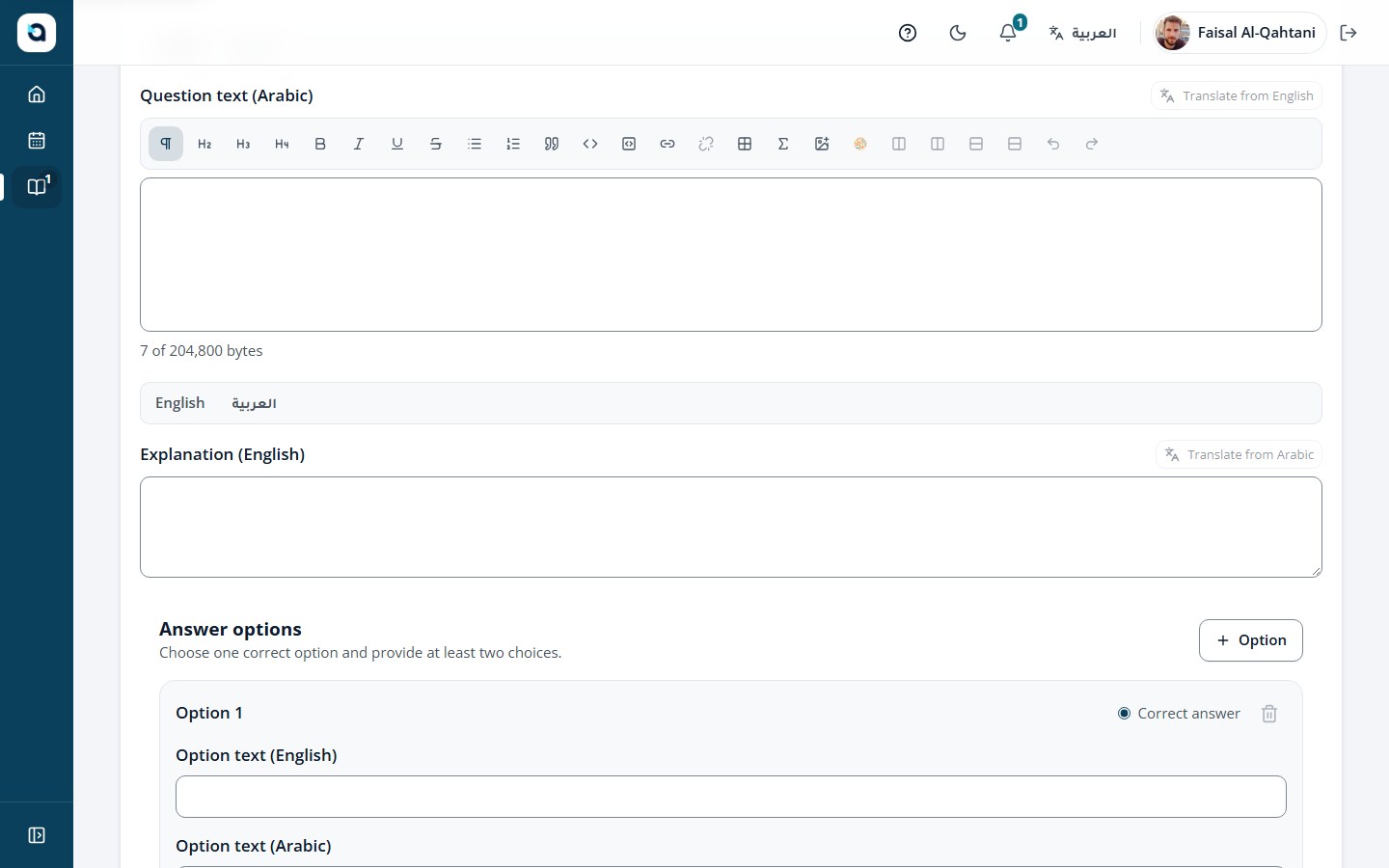
Task: Focus the Question text (Arabic) editor area
Action: (731, 255)
